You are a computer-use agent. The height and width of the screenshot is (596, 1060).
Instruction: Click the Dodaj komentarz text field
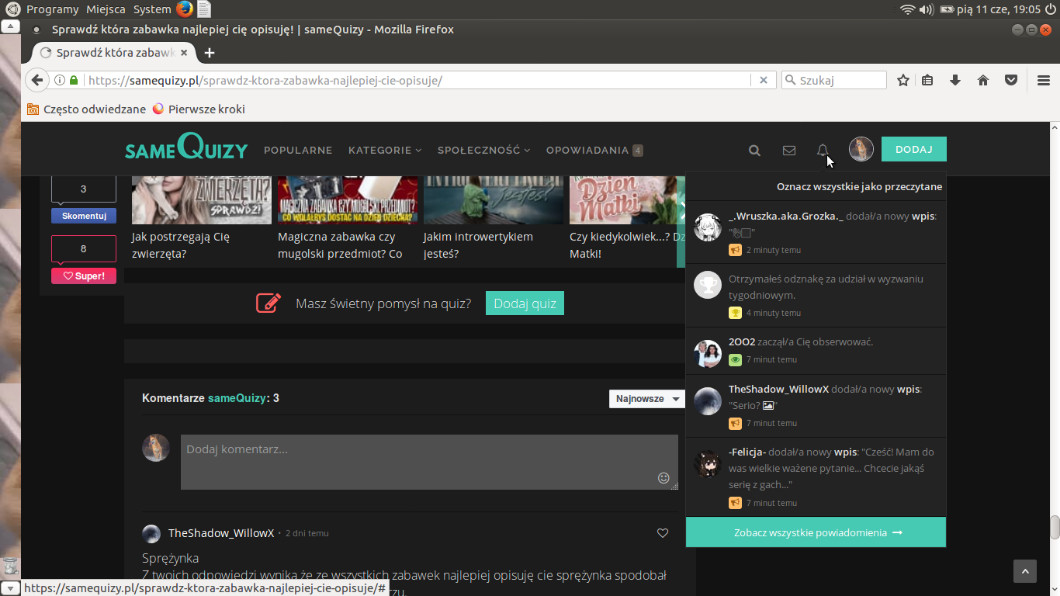pyautogui.click(x=420, y=460)
